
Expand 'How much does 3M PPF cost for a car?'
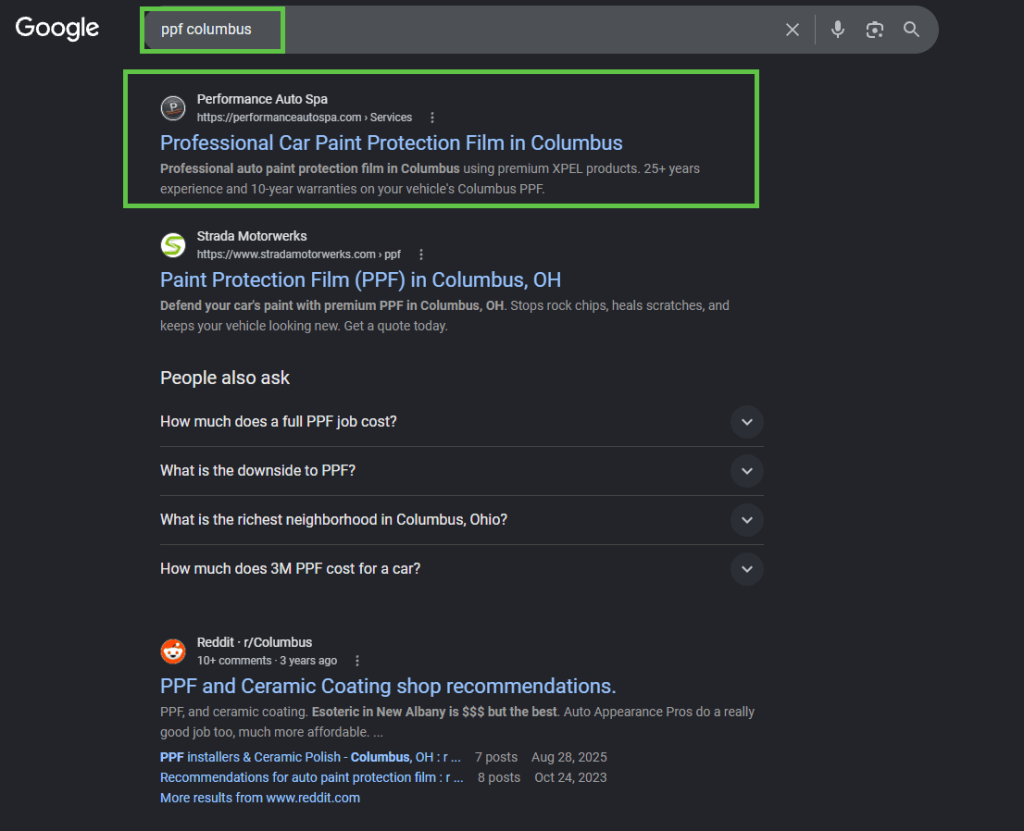[462, 569]
